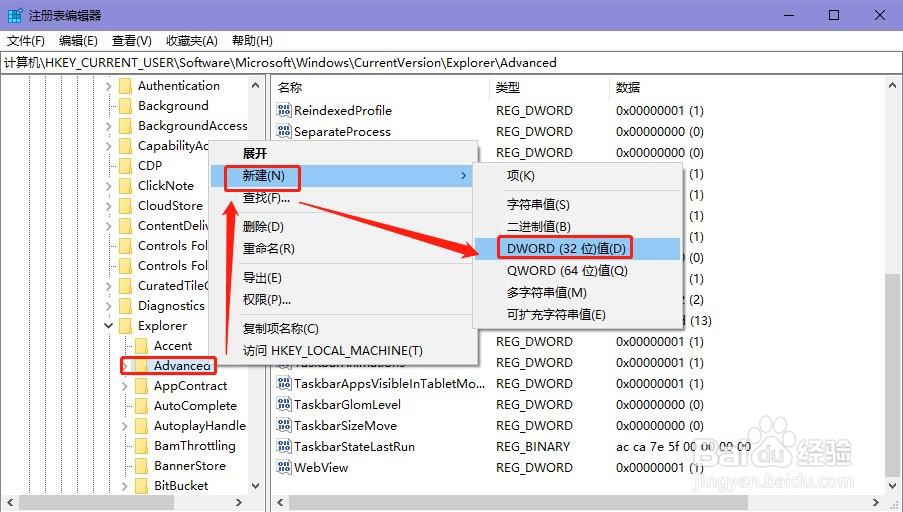This screenshot has height=512, width=903.
Task: Collapse the Explorer tree node
Action: (108, 326)
